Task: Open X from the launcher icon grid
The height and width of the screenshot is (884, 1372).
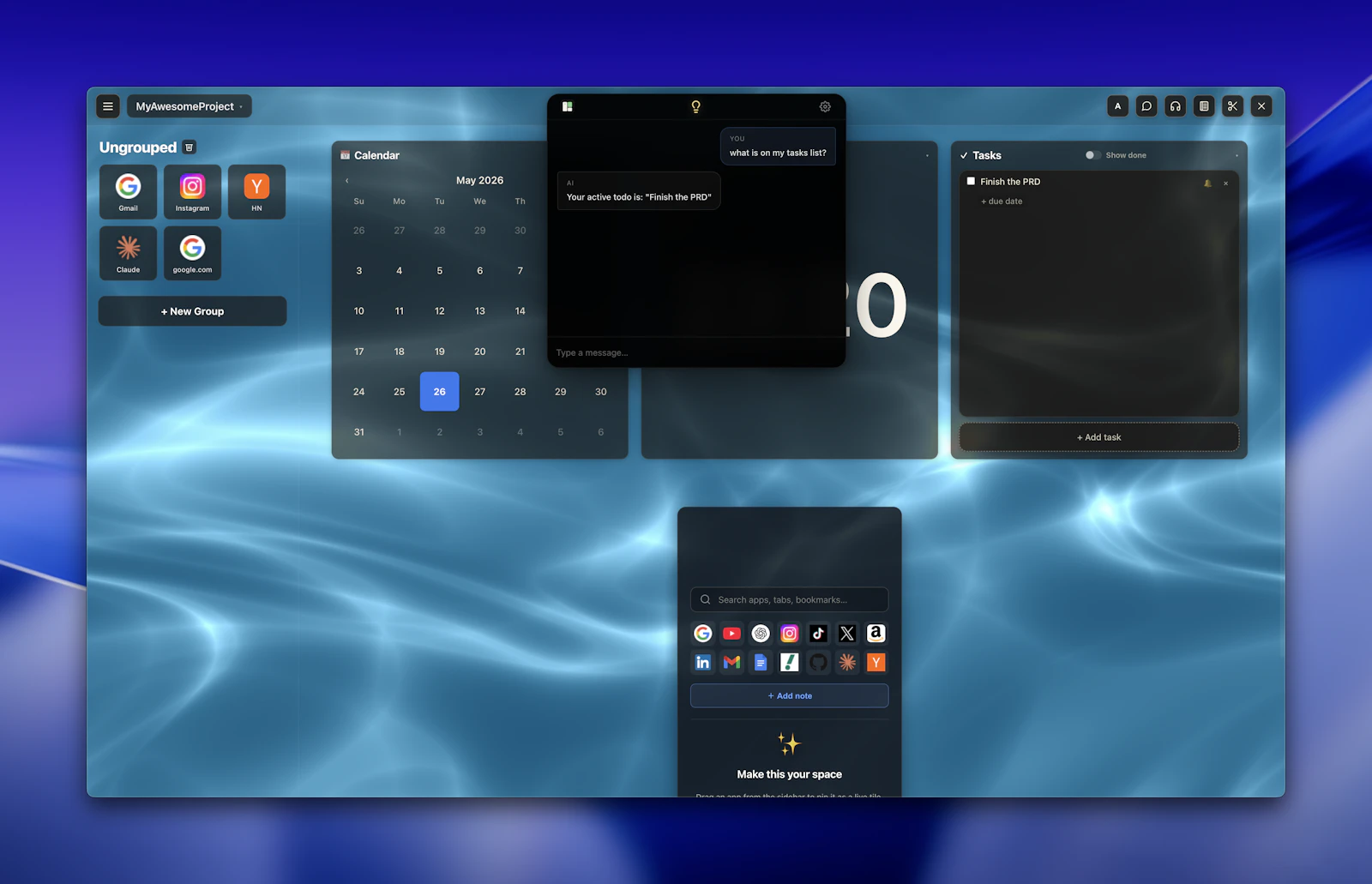Action: (847, 634)
